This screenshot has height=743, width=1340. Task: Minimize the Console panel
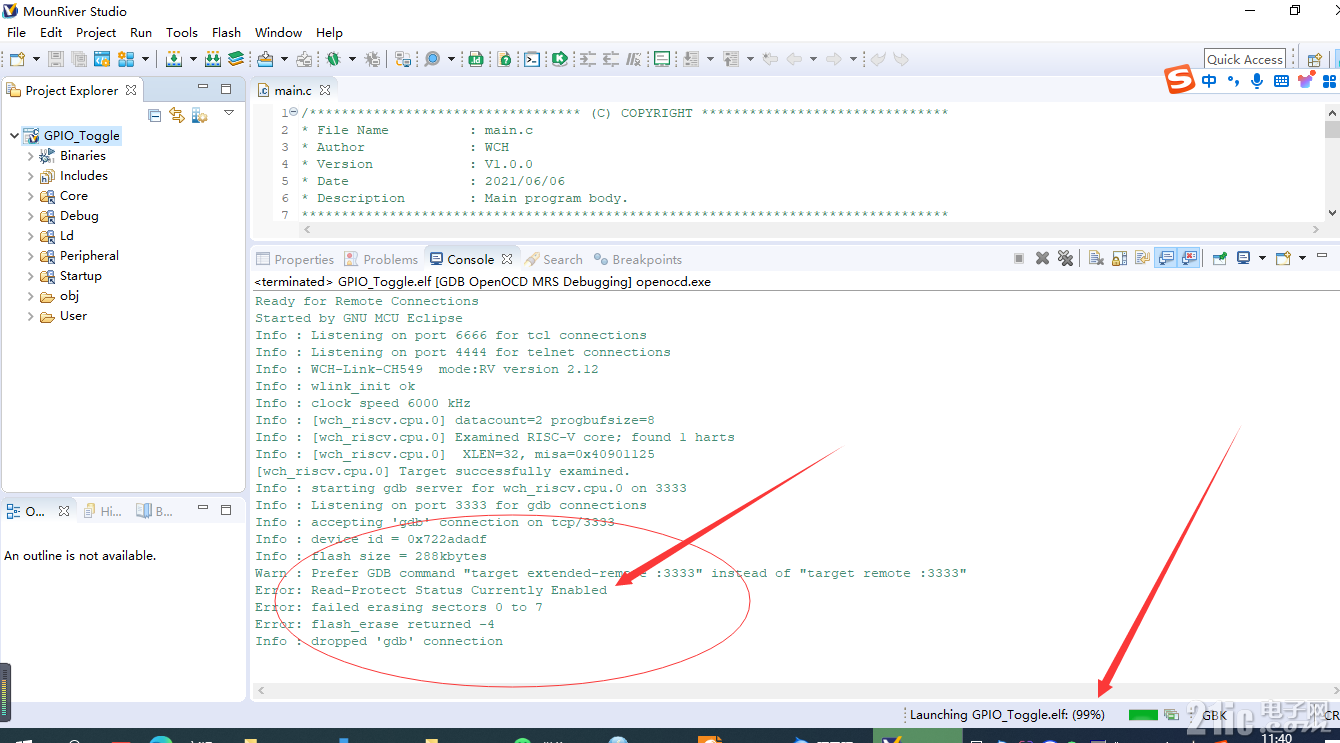[1322, 256]
